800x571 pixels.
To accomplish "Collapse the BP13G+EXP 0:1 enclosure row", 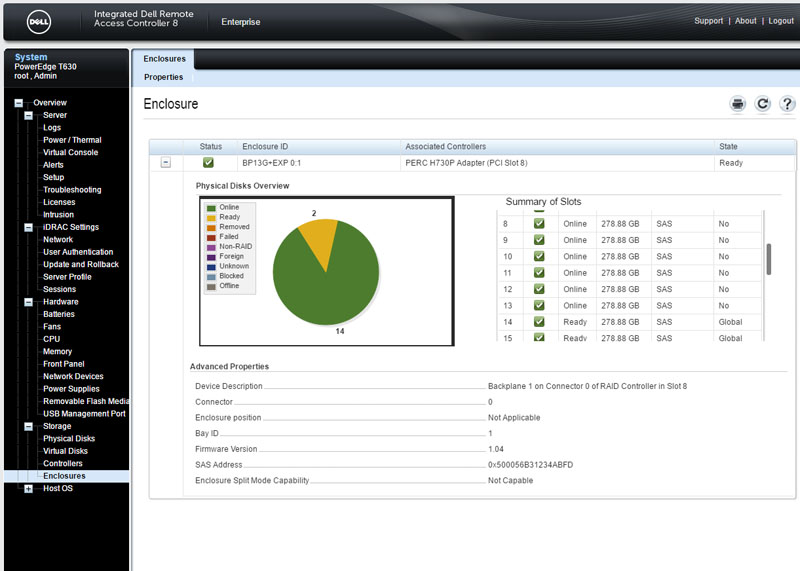I will point(166,163).
